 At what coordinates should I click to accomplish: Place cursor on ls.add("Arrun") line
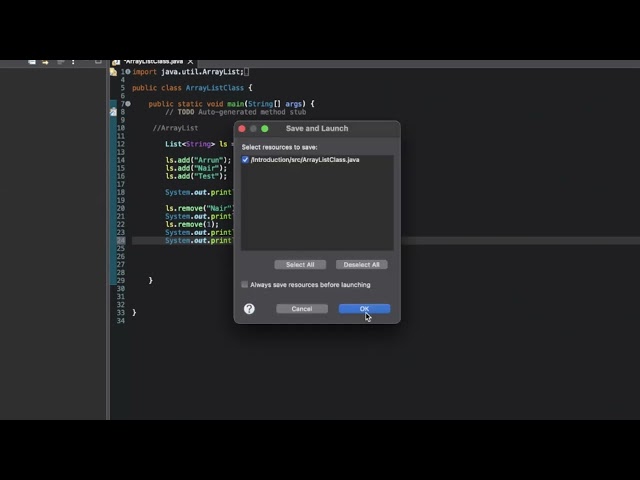[198, 160]
